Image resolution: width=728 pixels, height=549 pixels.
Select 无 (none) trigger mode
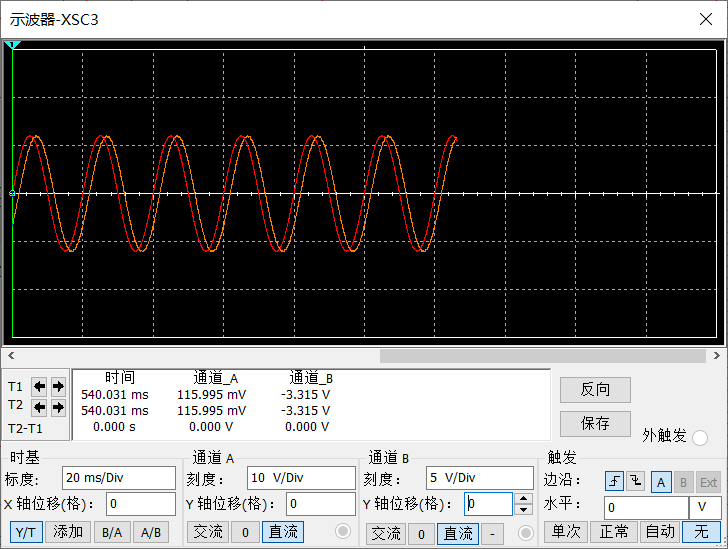click(x=701, y=532)
